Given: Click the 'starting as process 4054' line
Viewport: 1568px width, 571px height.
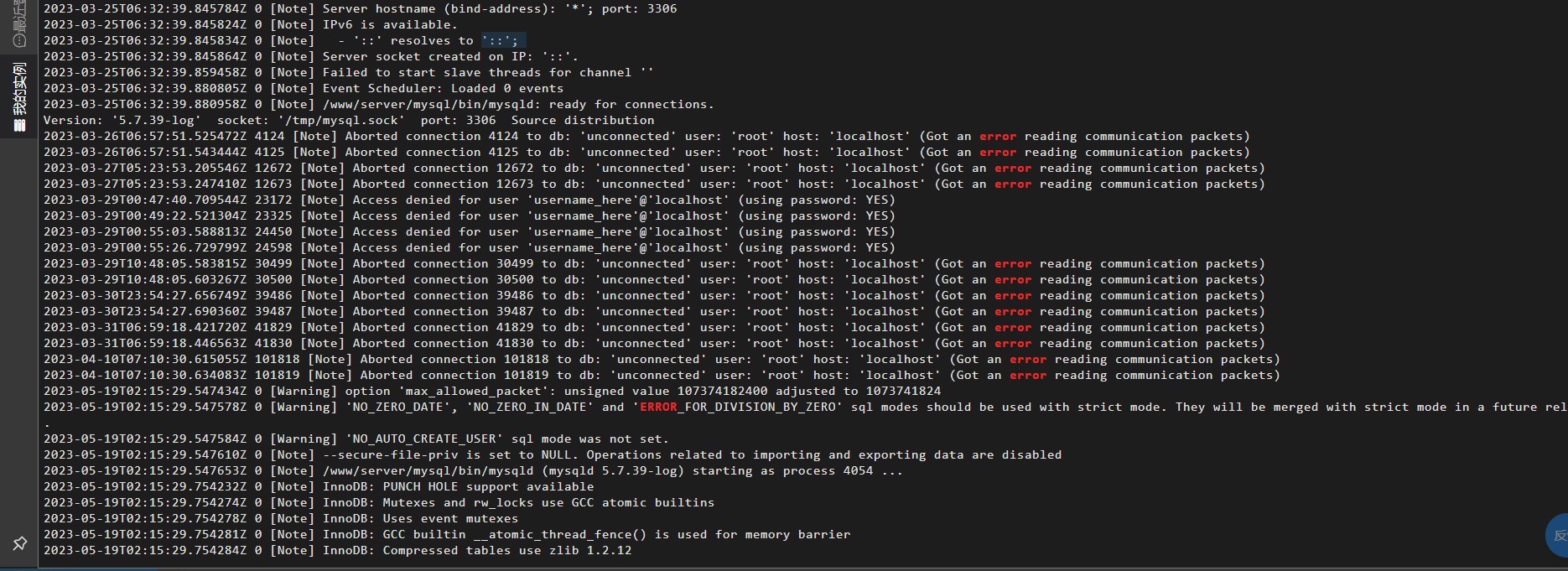Looking at the screenshot, I should click(x=473, y=470).
